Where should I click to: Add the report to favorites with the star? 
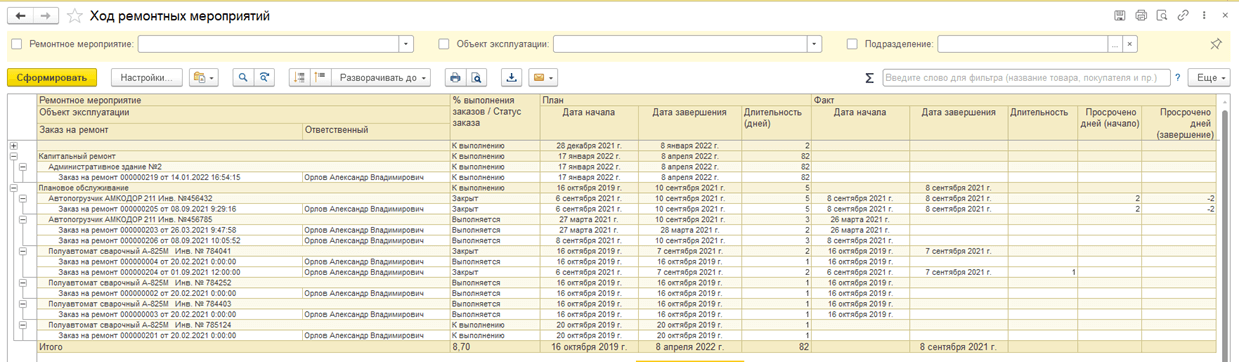(x=76, y=16)
